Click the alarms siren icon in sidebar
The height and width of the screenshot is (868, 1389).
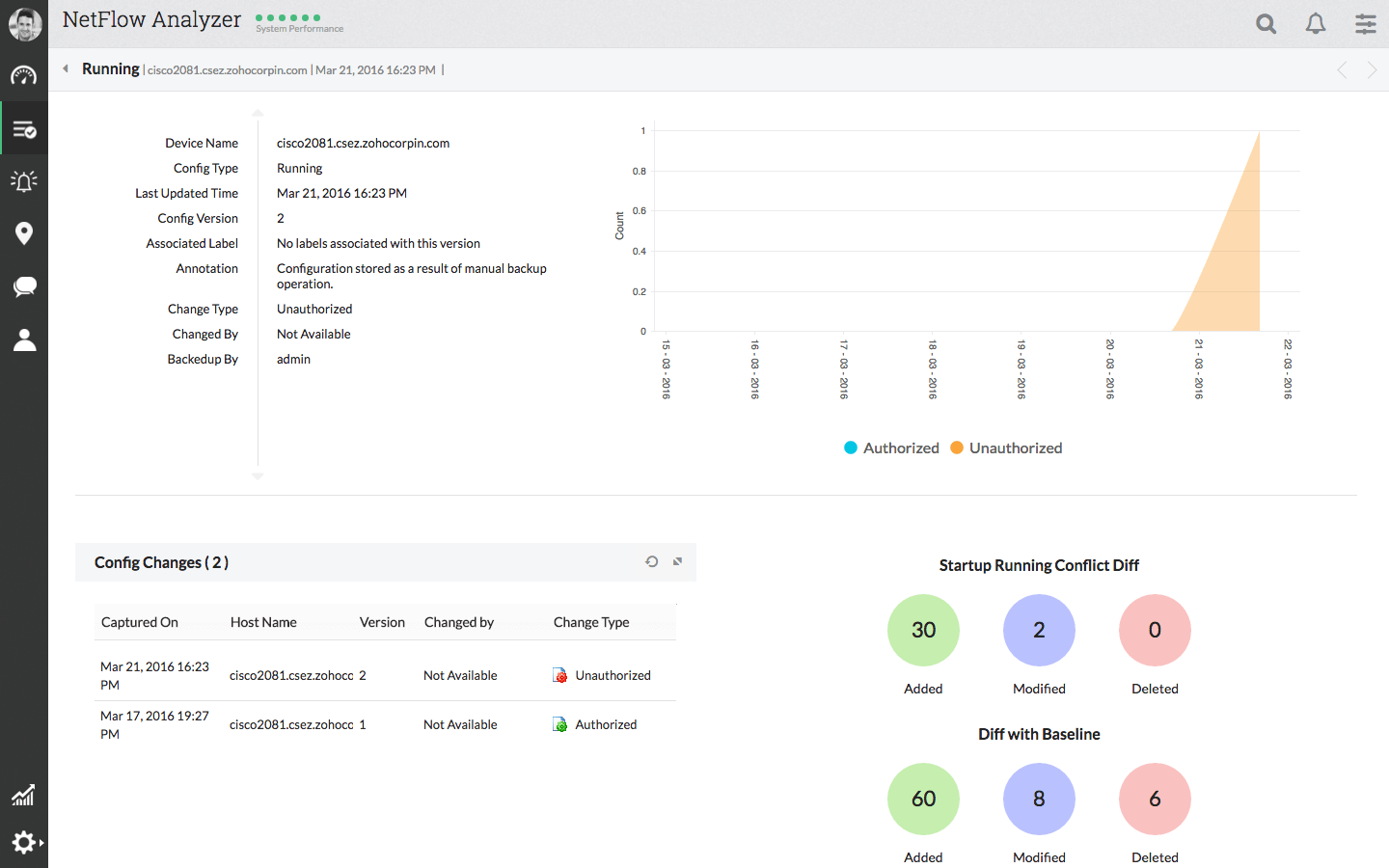[24, 181]
